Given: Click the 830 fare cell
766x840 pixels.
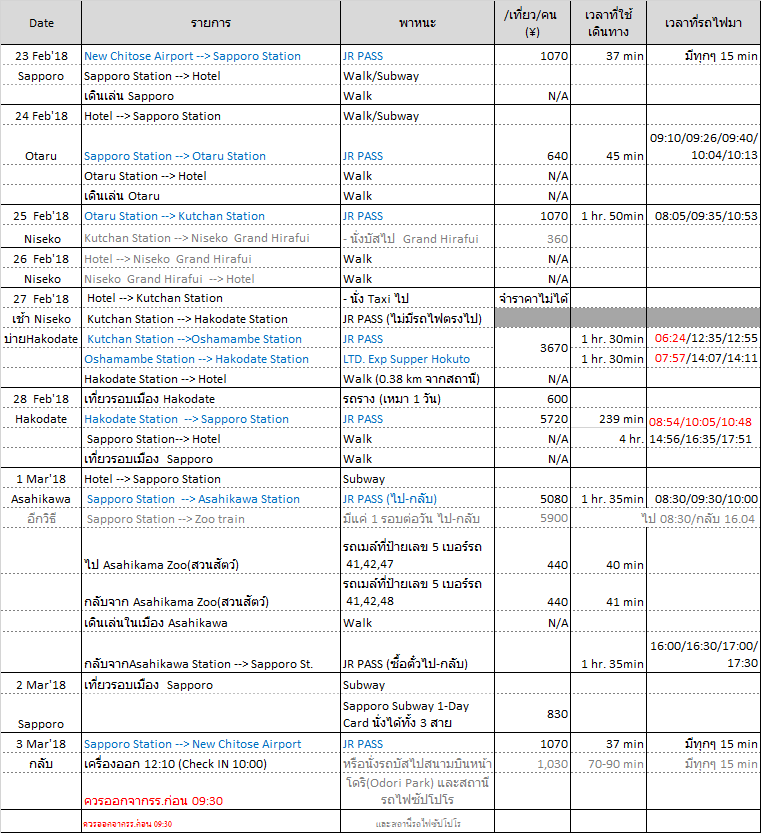Looking at the screenshot, I should tap(532, 714).
